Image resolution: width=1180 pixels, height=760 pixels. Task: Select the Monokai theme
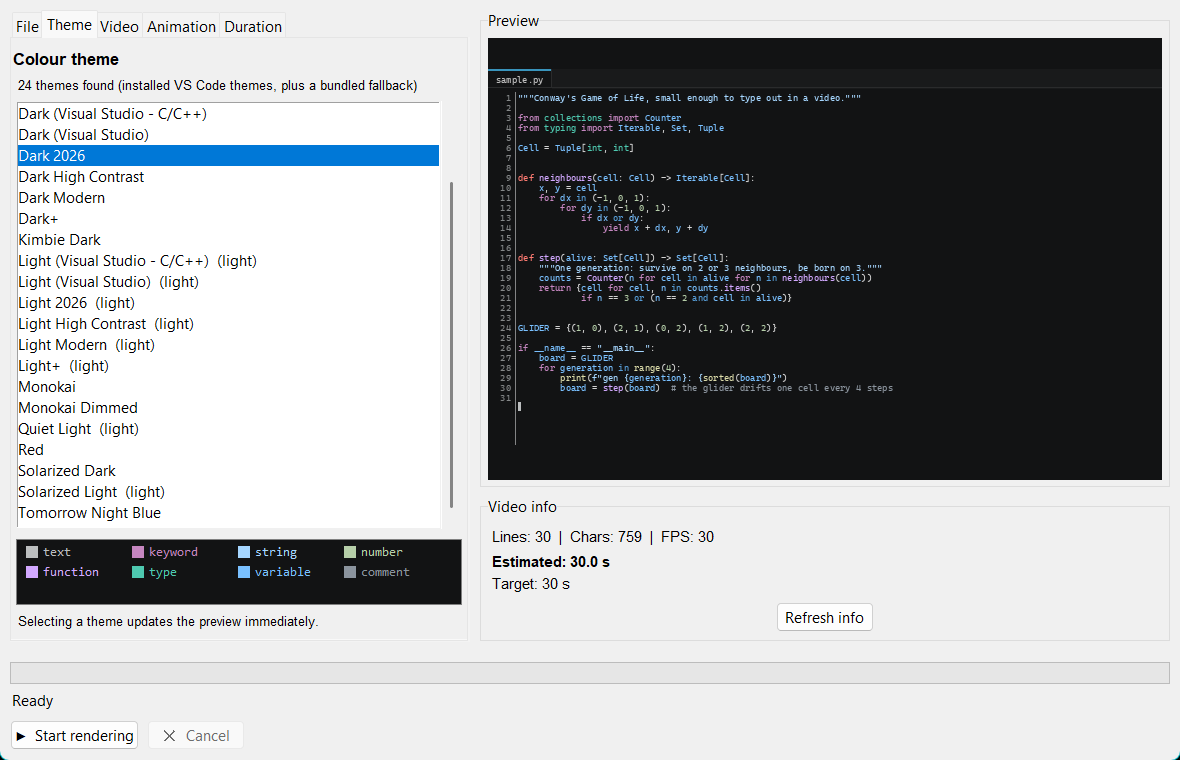click(228, 388)
